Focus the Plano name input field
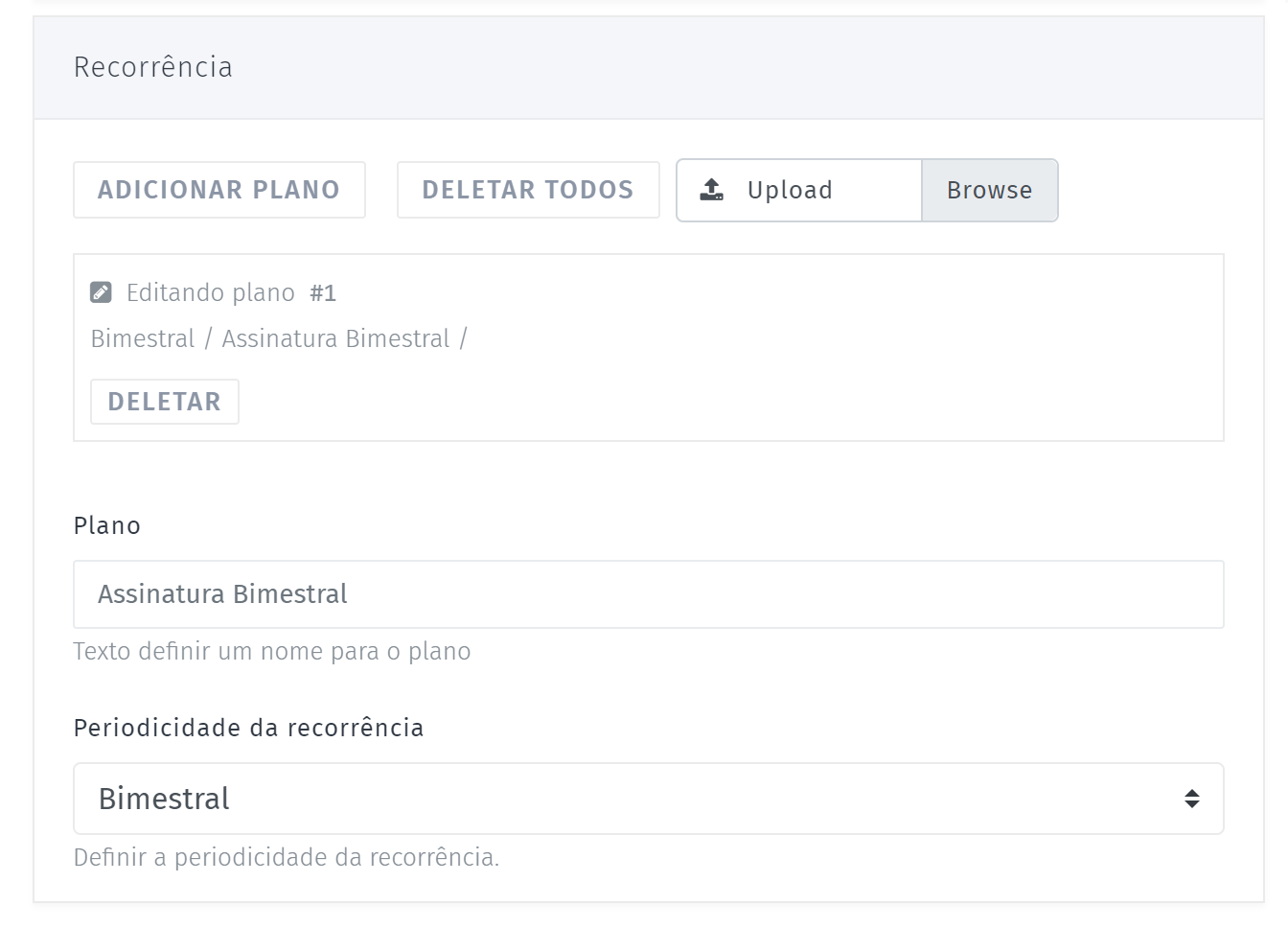 pyautogui.click(x=649, y=594)
